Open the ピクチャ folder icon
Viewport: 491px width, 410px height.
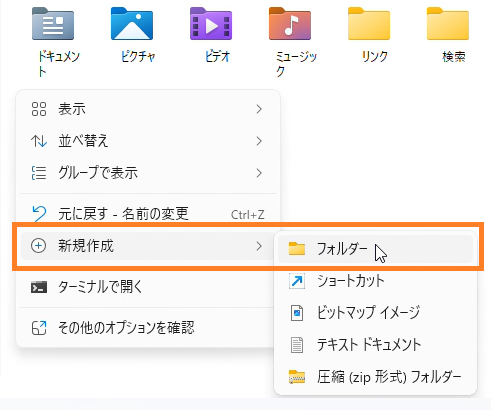pos(132,24)
